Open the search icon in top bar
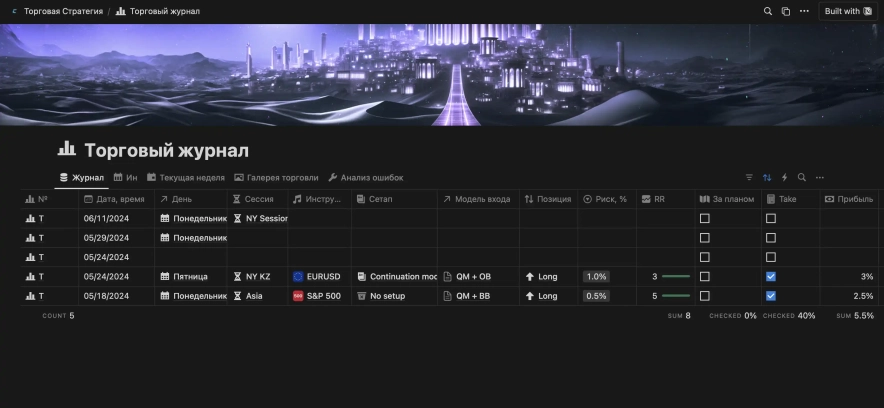This screenshot has height=408, width=884. (768, 11)
